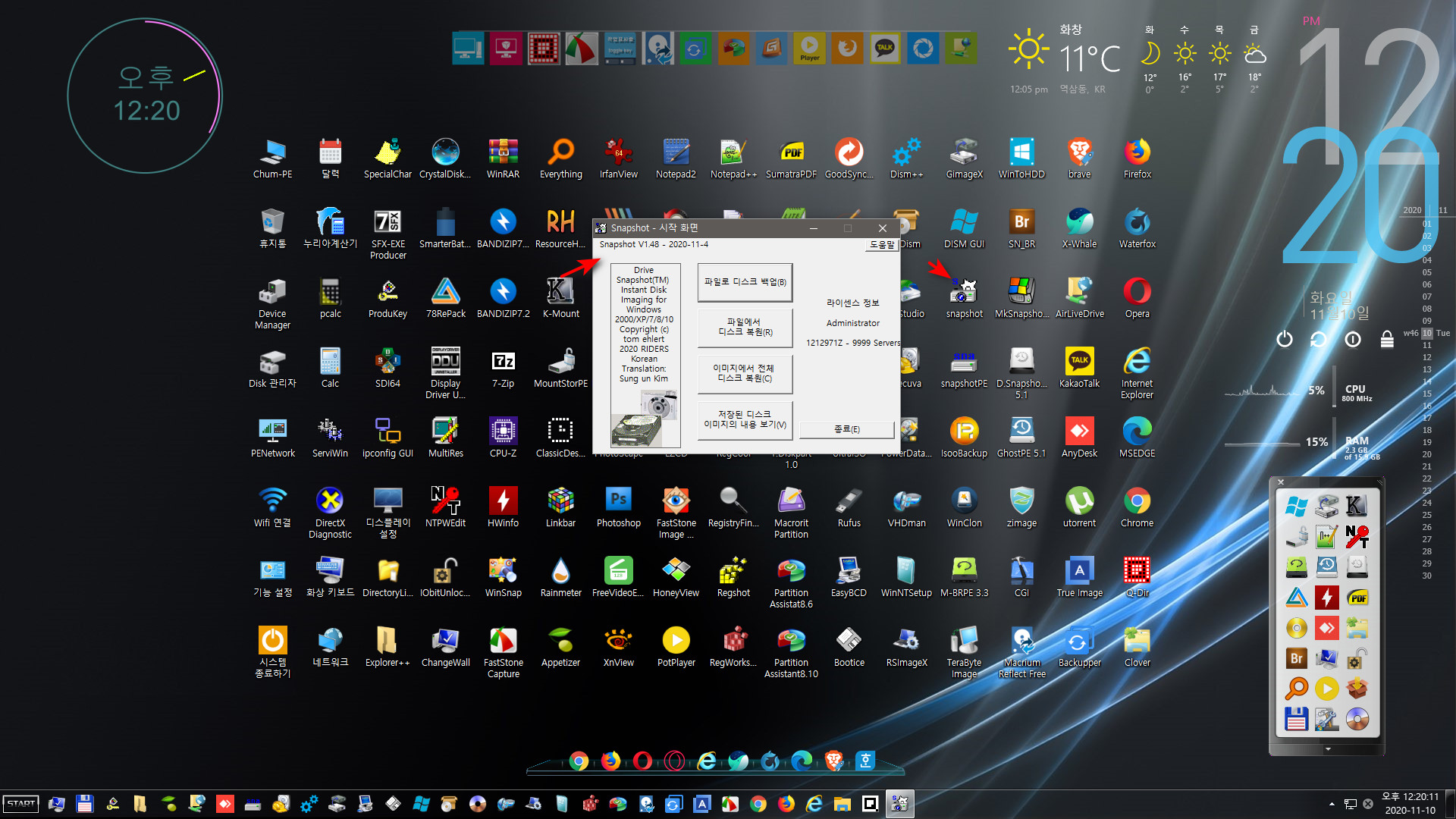The width and height of the screenshot is (1456, 819).
Task: Open the utorrent desktop icon
Action: [x=1079, y=507]
